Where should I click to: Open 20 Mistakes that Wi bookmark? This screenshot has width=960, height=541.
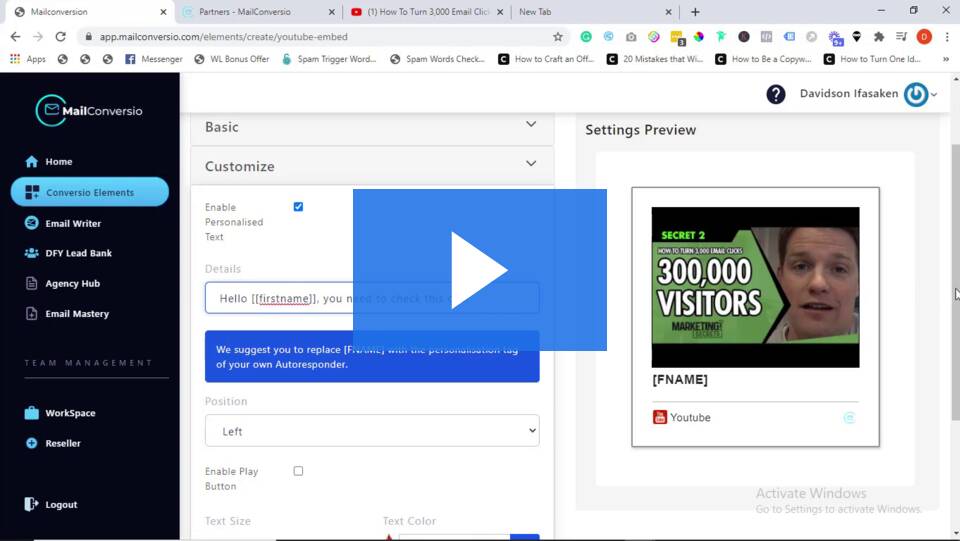tap(654, 59)
